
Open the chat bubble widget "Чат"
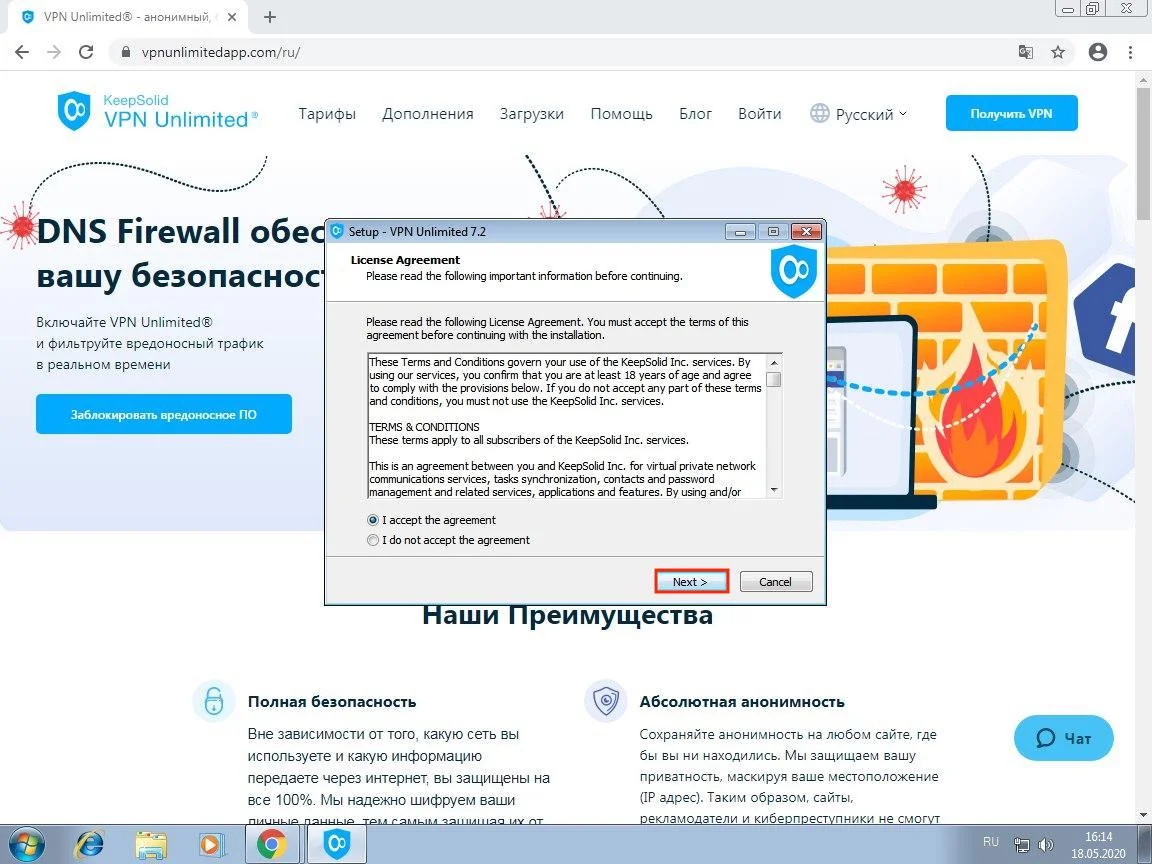1063,738
